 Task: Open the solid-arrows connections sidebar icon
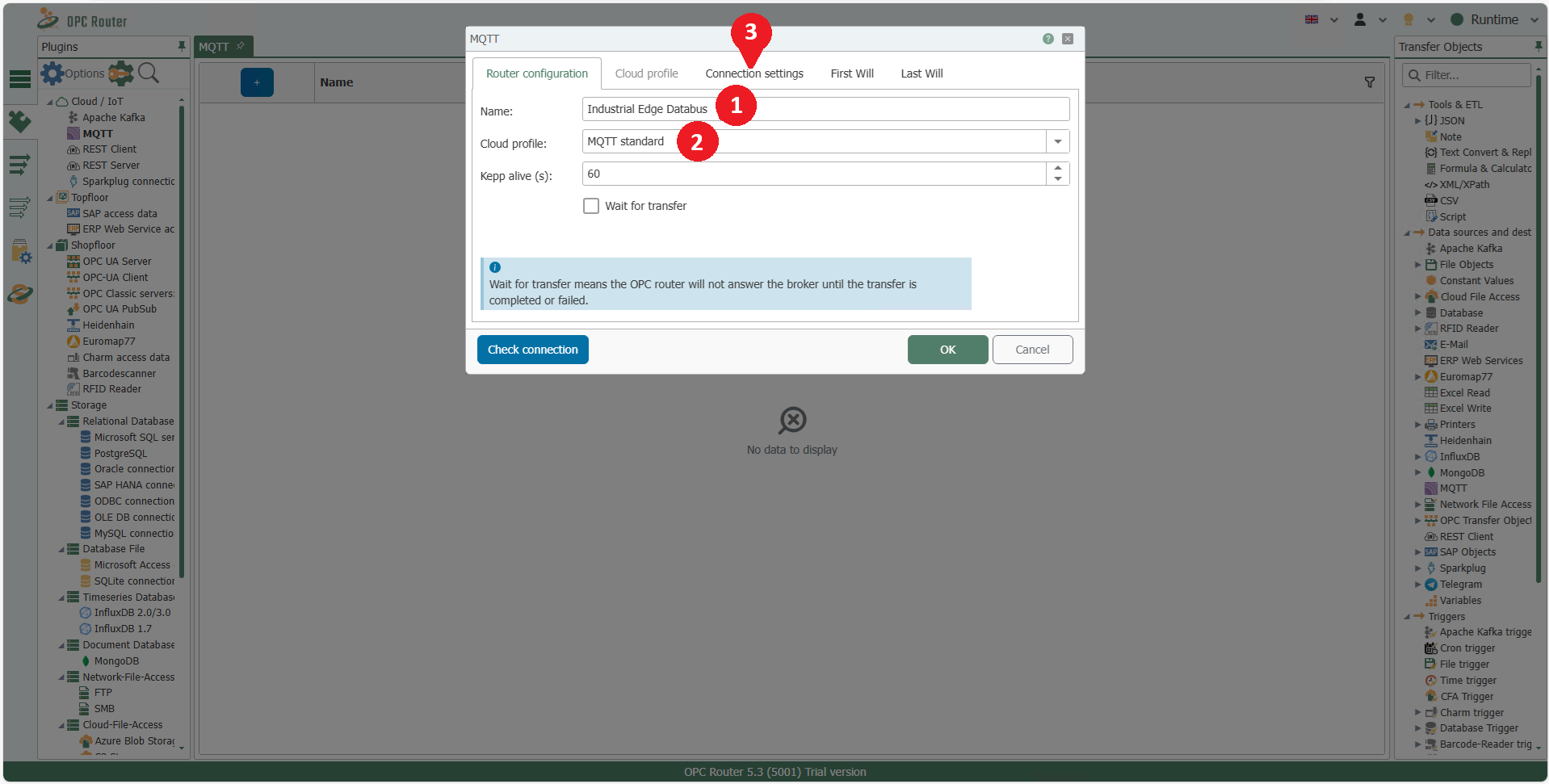coord(19,165)
